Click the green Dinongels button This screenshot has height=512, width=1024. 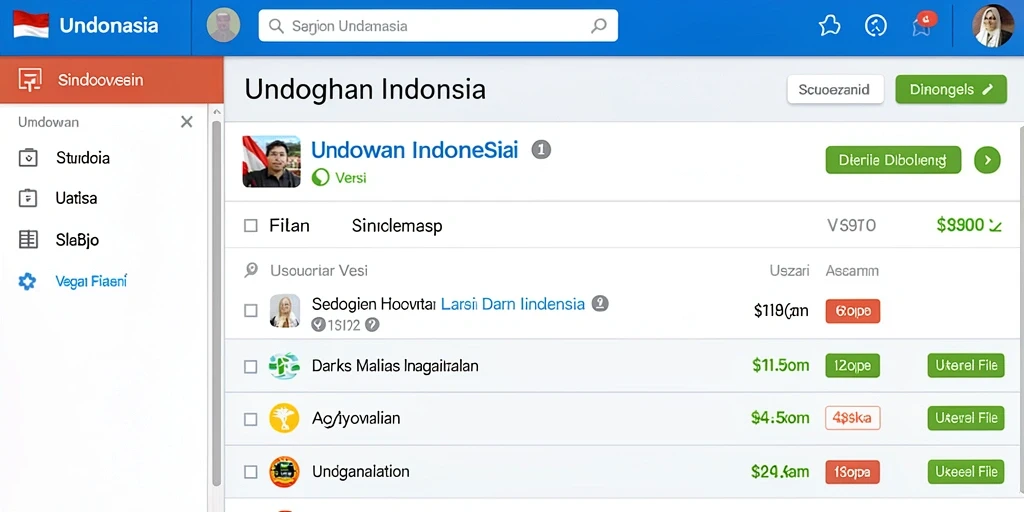click(x=951, y=89)
